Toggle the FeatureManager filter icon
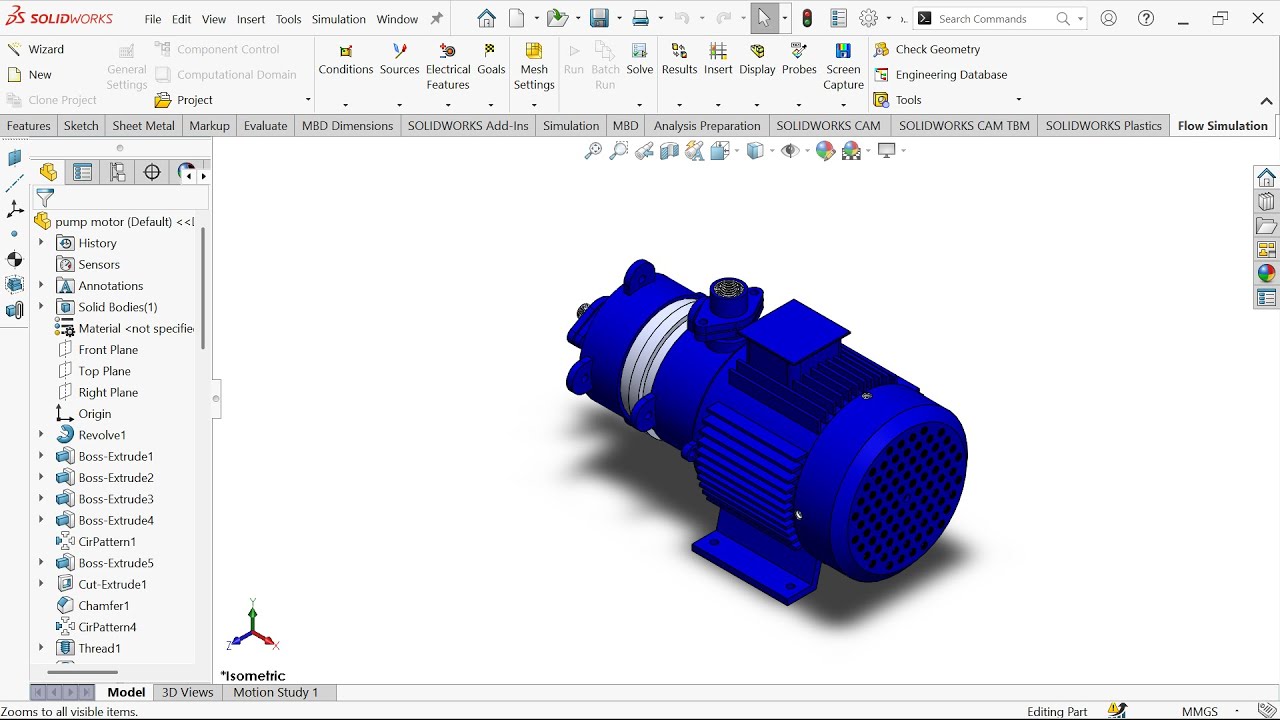Image resolution: width=1280 pixels, height=720 pixels. click(45, 198)
